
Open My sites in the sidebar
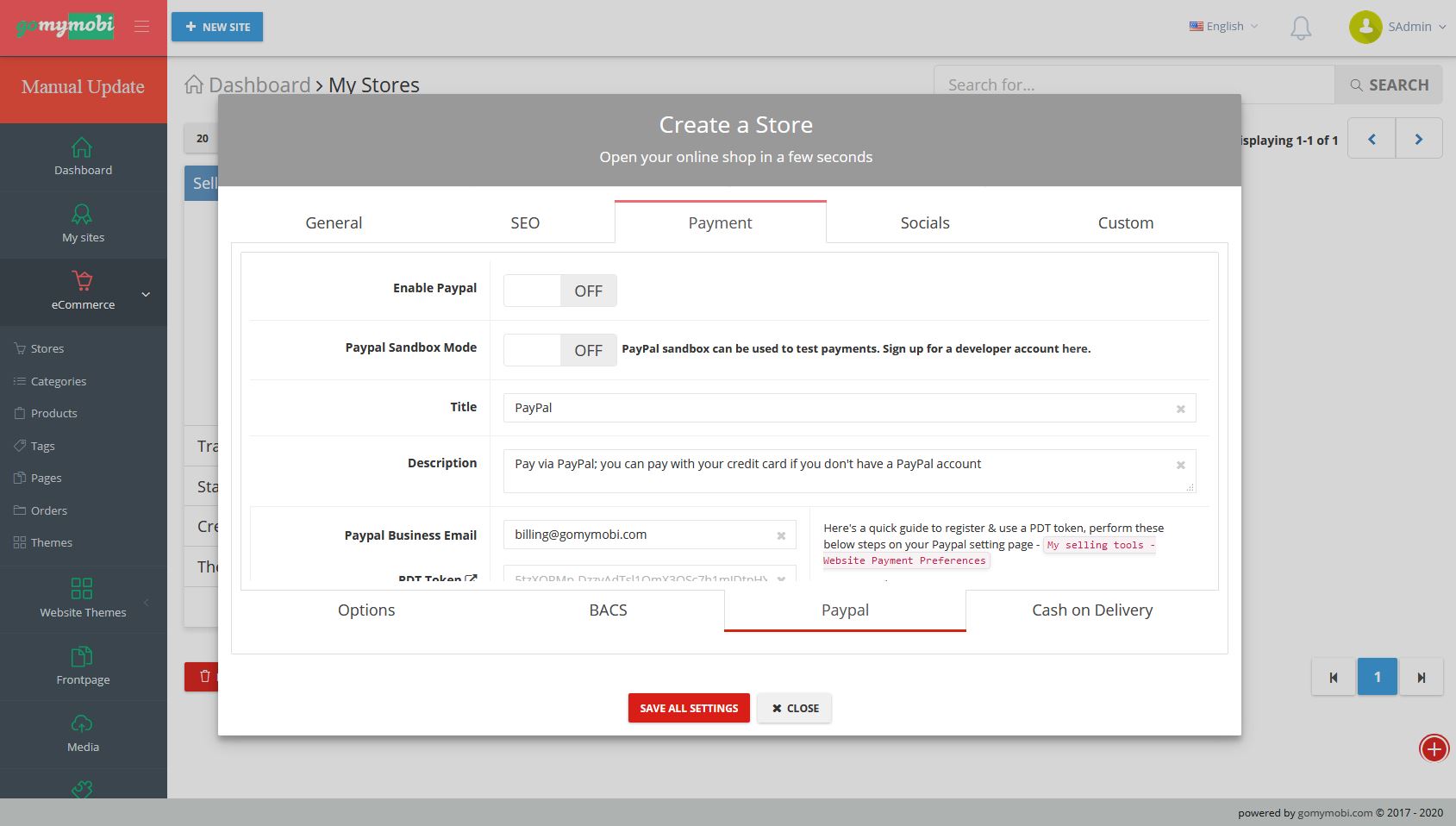(x=83, y=224)
